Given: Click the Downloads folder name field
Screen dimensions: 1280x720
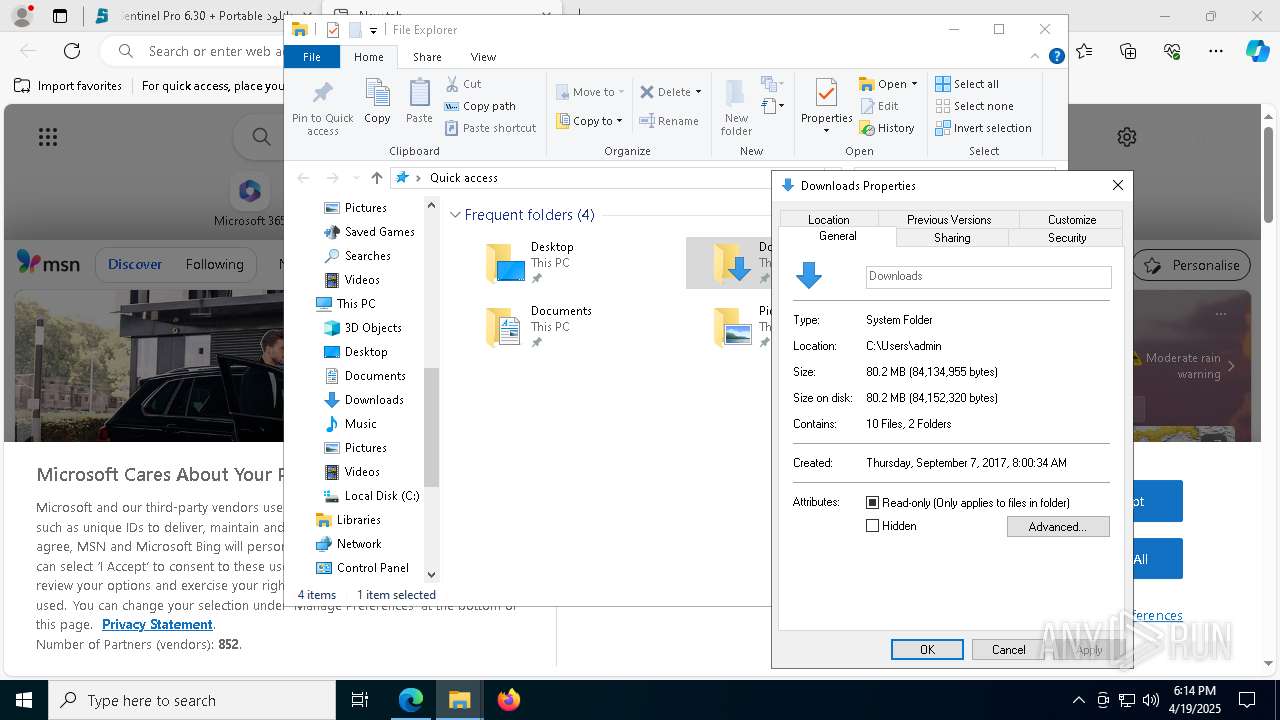Looking at the screenshot, I should point(988,277).
